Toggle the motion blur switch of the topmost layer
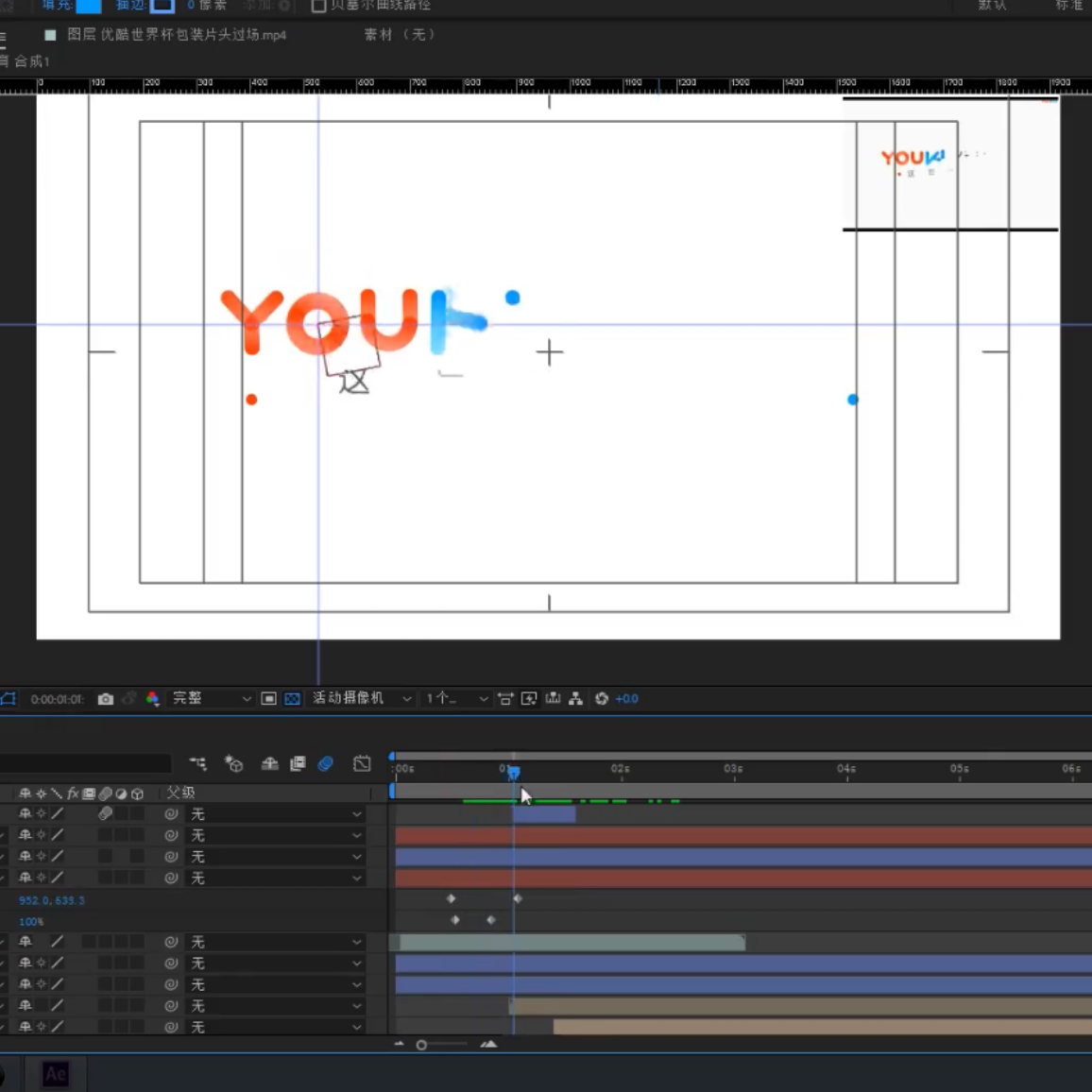Viewport: 1092px width, 1092px height. 105,813
